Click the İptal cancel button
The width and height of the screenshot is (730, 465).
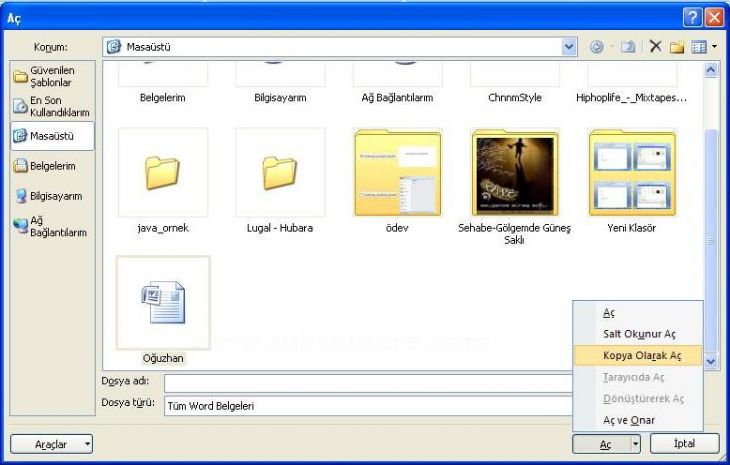[684, 444]
